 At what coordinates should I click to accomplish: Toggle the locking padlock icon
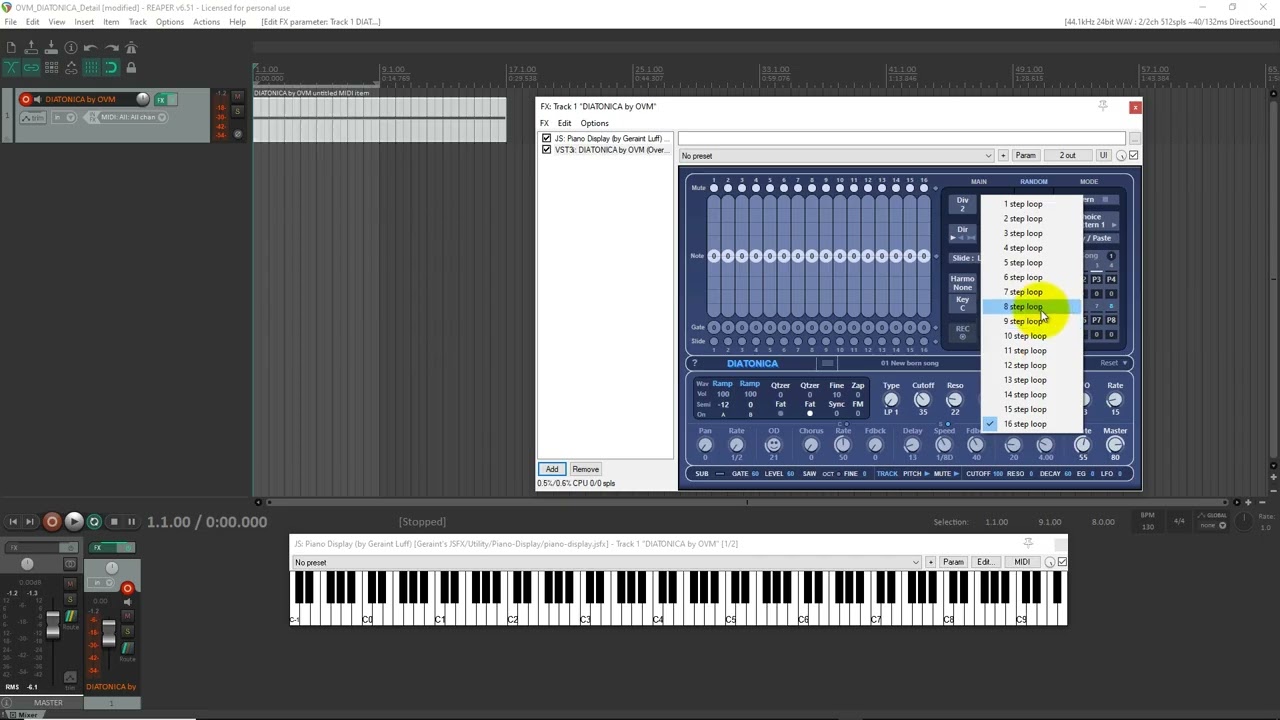click(x=131, y=67)
